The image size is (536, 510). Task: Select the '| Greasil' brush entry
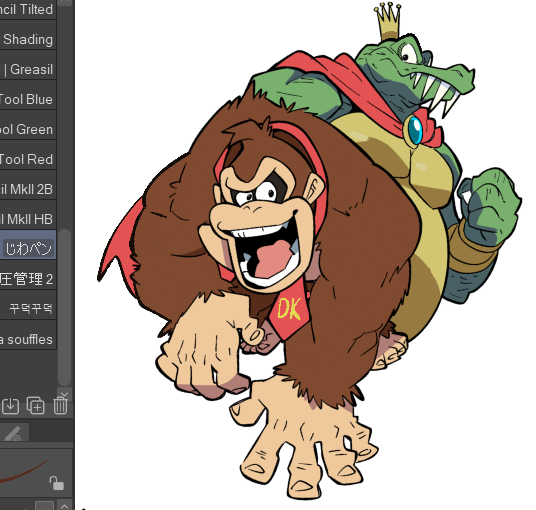click(x=28, y=65)
